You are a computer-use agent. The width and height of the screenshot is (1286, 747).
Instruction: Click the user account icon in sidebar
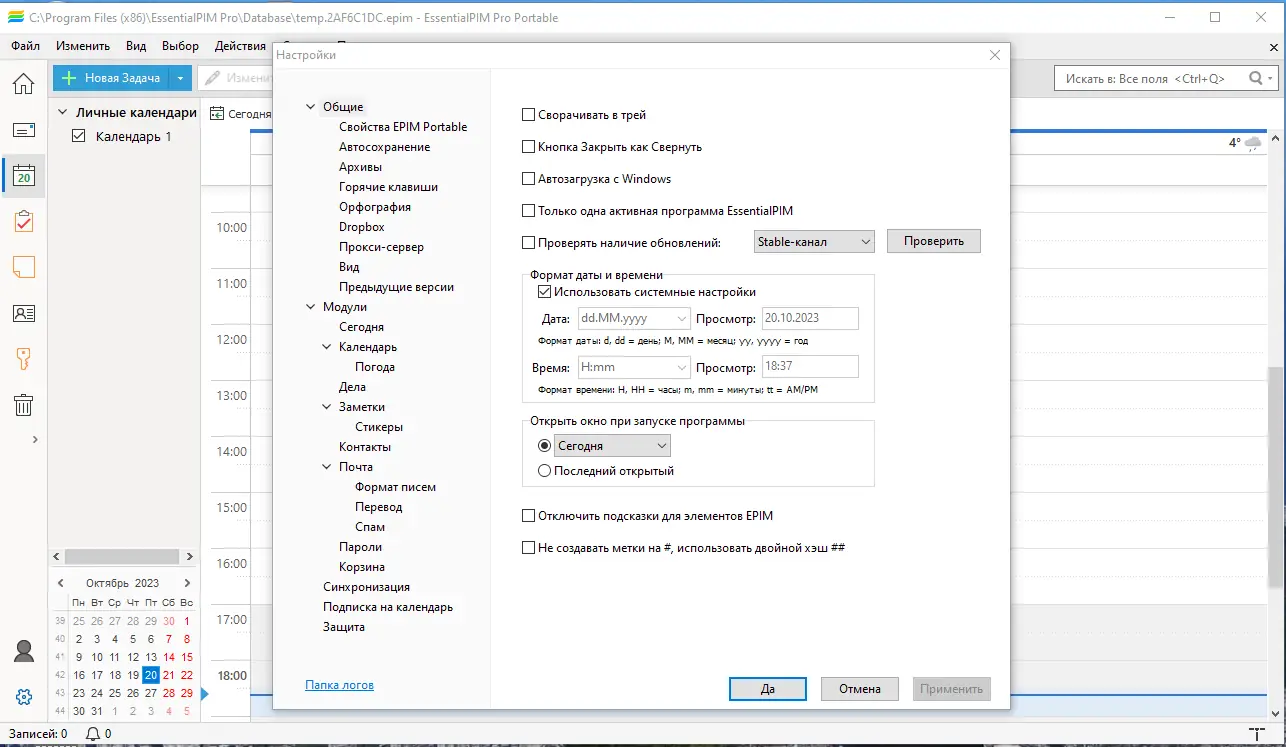coord(23,651)
